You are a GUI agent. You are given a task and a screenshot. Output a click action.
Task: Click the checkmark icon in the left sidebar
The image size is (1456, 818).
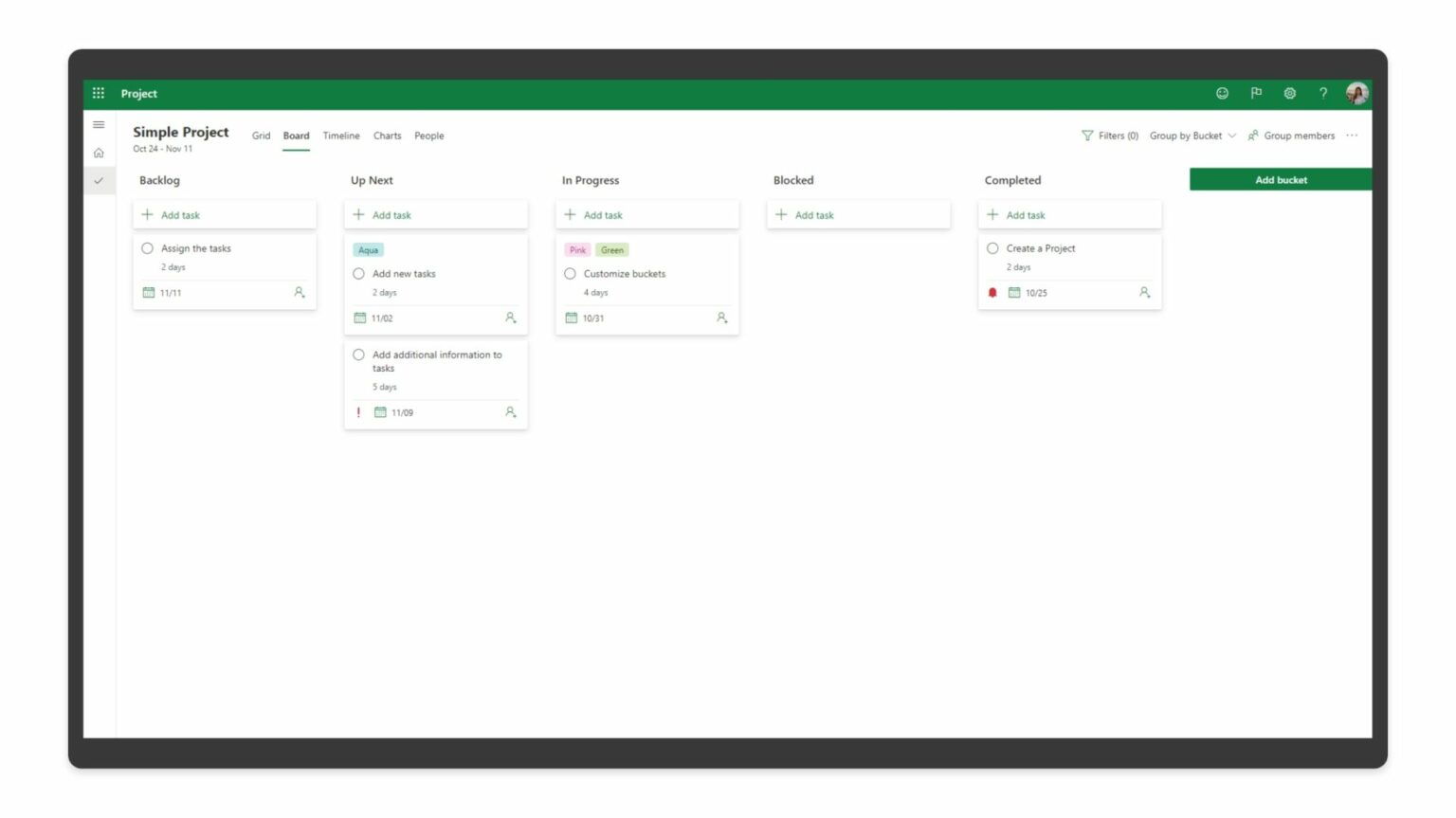coord(99,179)
